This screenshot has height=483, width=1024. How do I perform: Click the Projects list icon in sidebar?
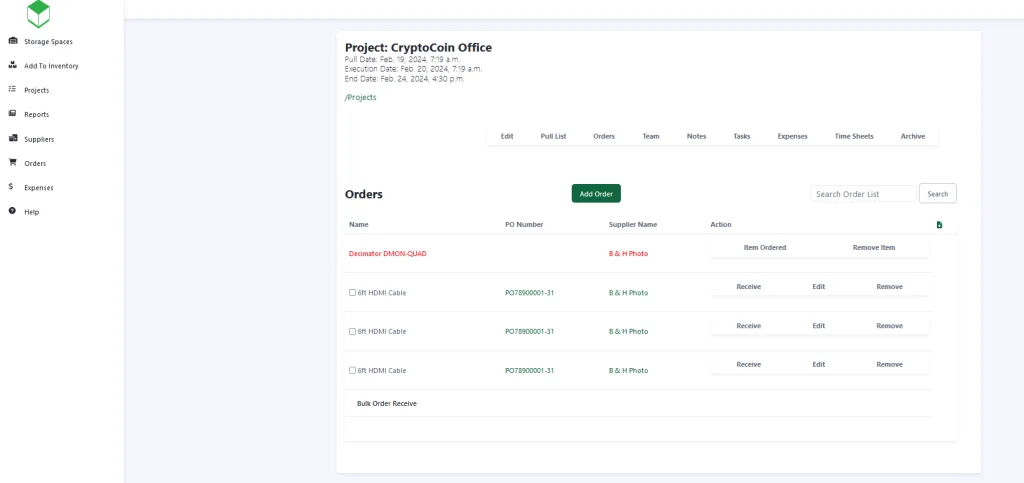(12, 90)
